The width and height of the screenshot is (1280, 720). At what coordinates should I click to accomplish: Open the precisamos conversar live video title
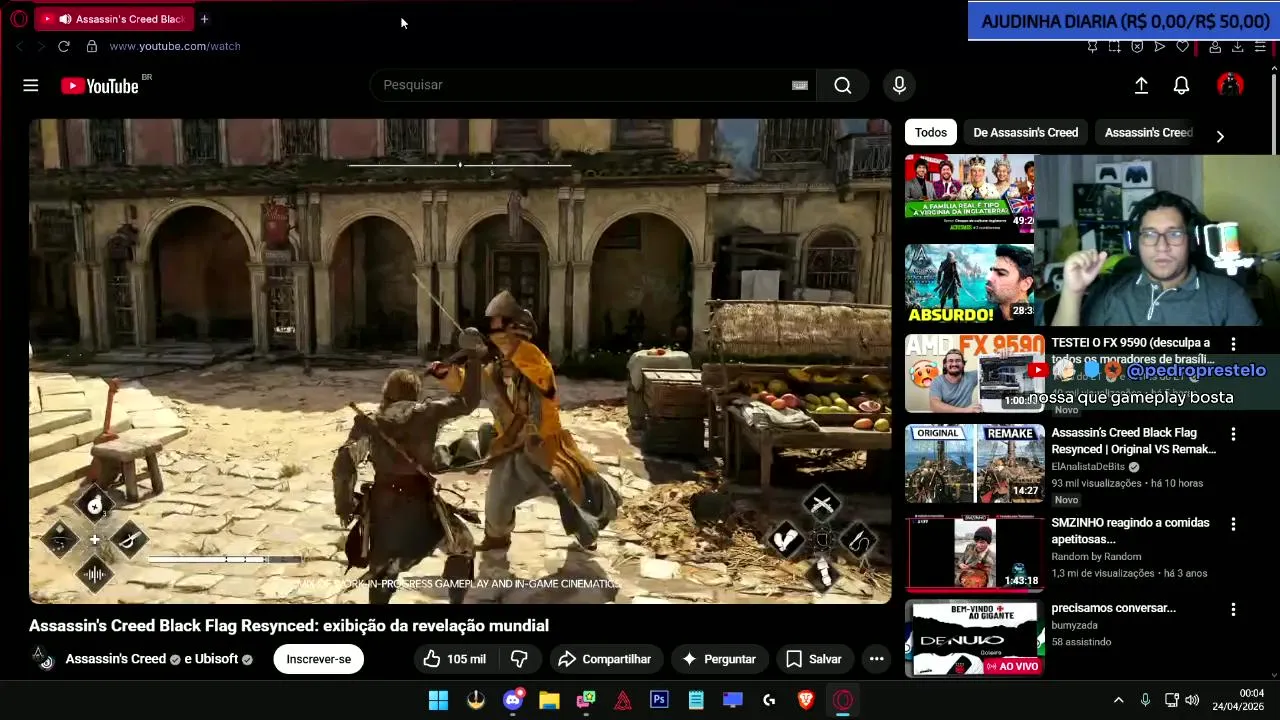click(x=1113, y=608)
